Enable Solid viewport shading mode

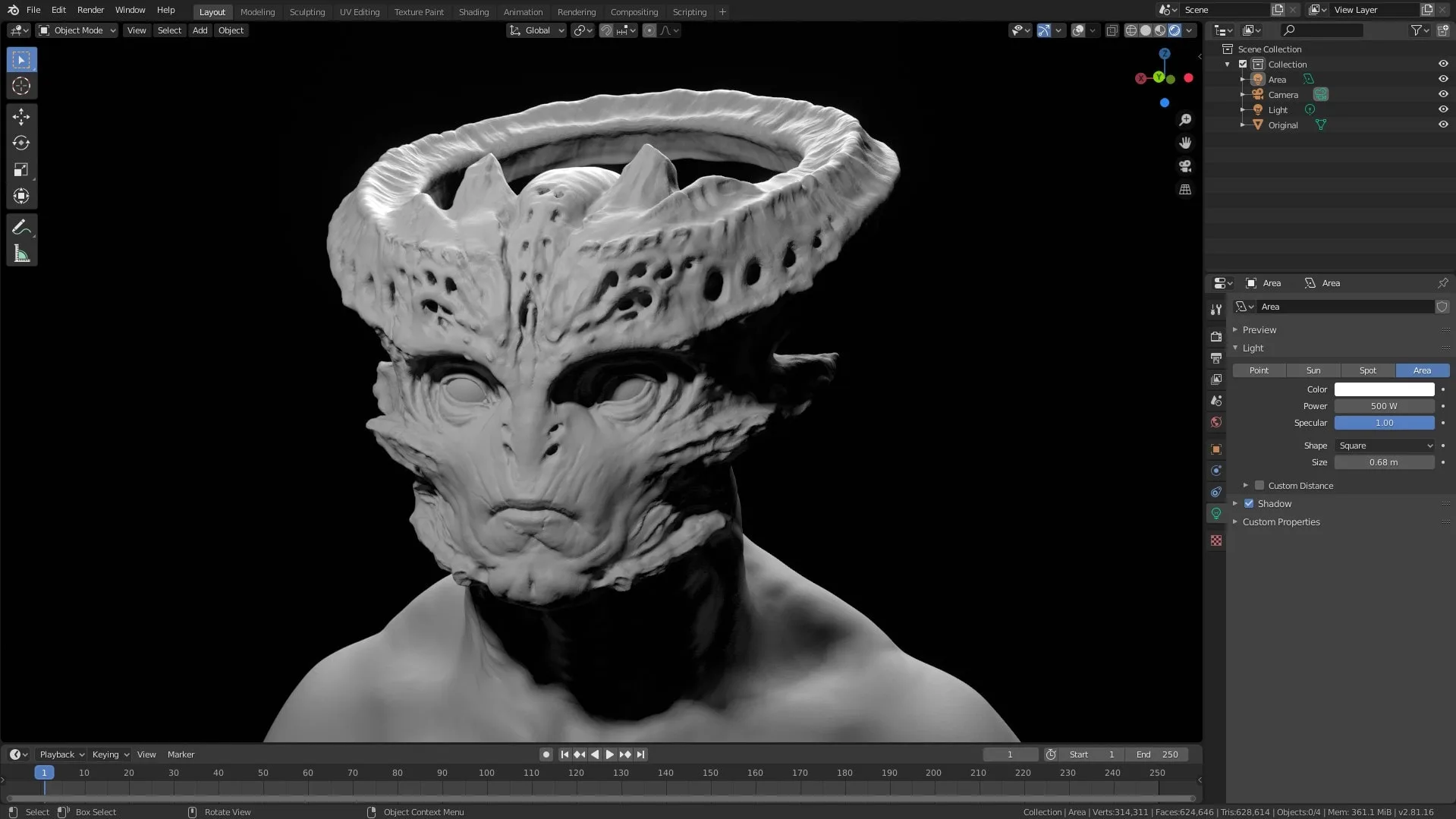tap(1145, 30)
